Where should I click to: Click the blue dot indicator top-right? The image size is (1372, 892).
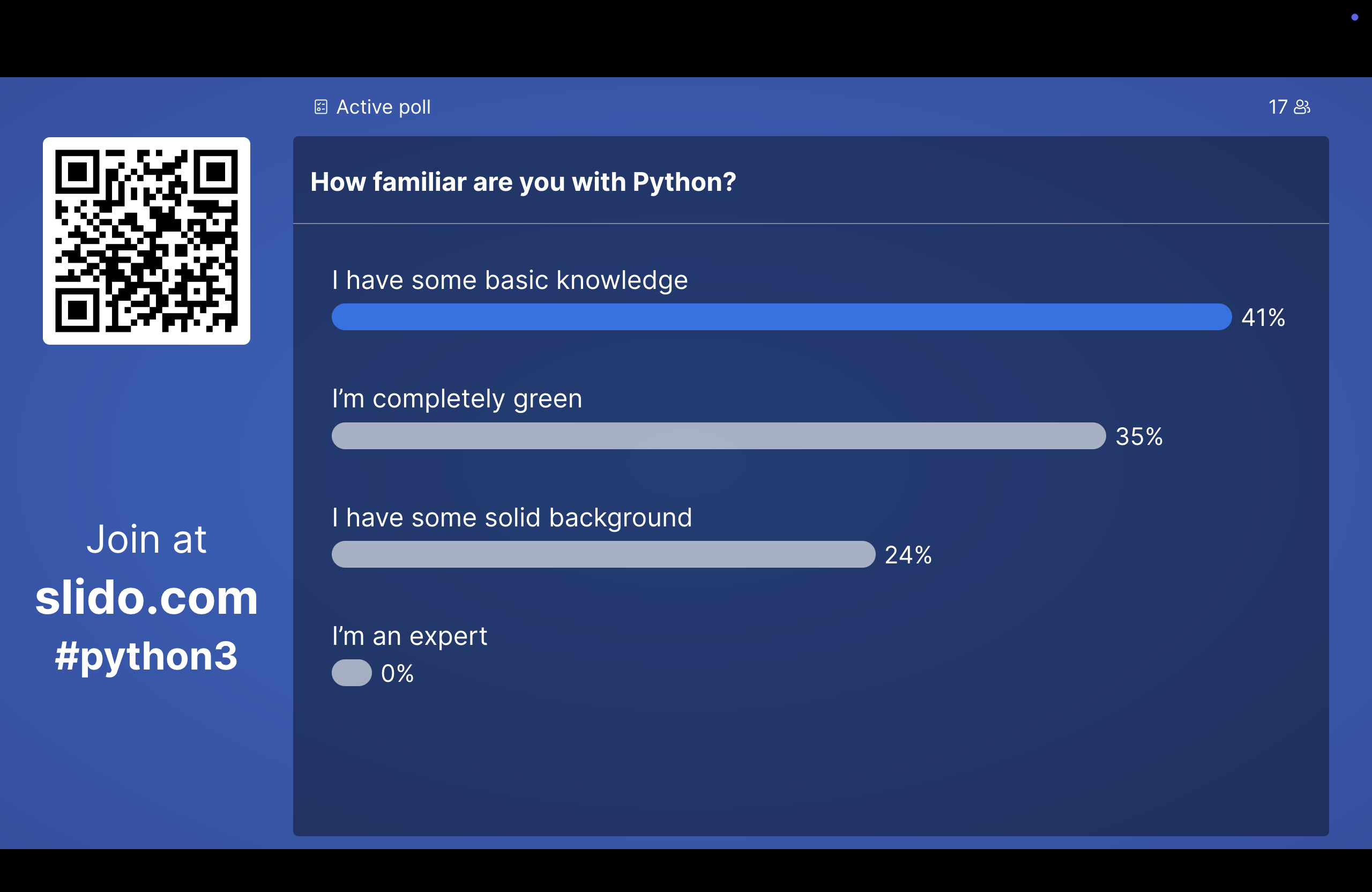coord(1355,17)
